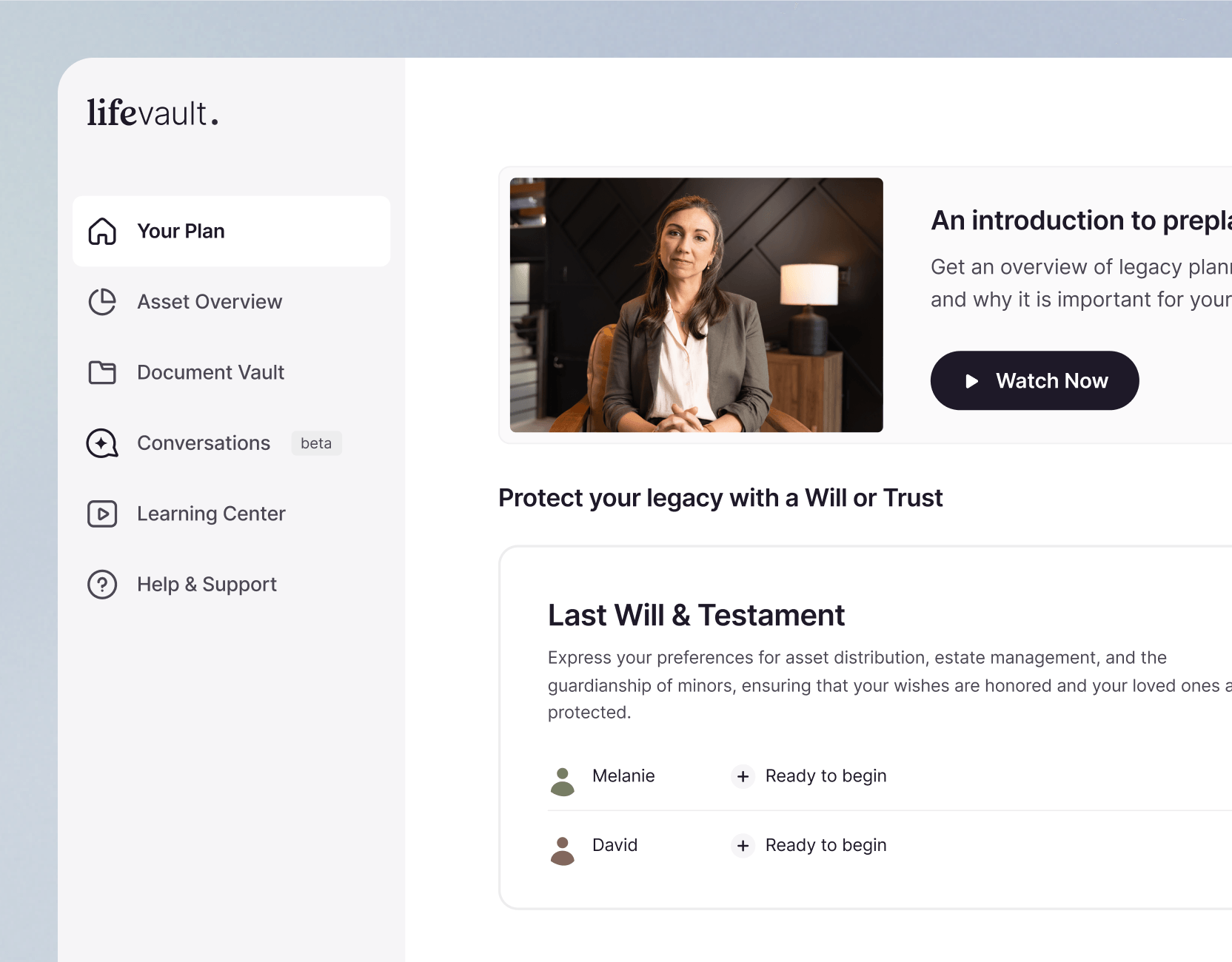Go to Asset Overview in sidebar
Image resolution: width=1232 pixels, height=962 pixels.
(210, 302)
